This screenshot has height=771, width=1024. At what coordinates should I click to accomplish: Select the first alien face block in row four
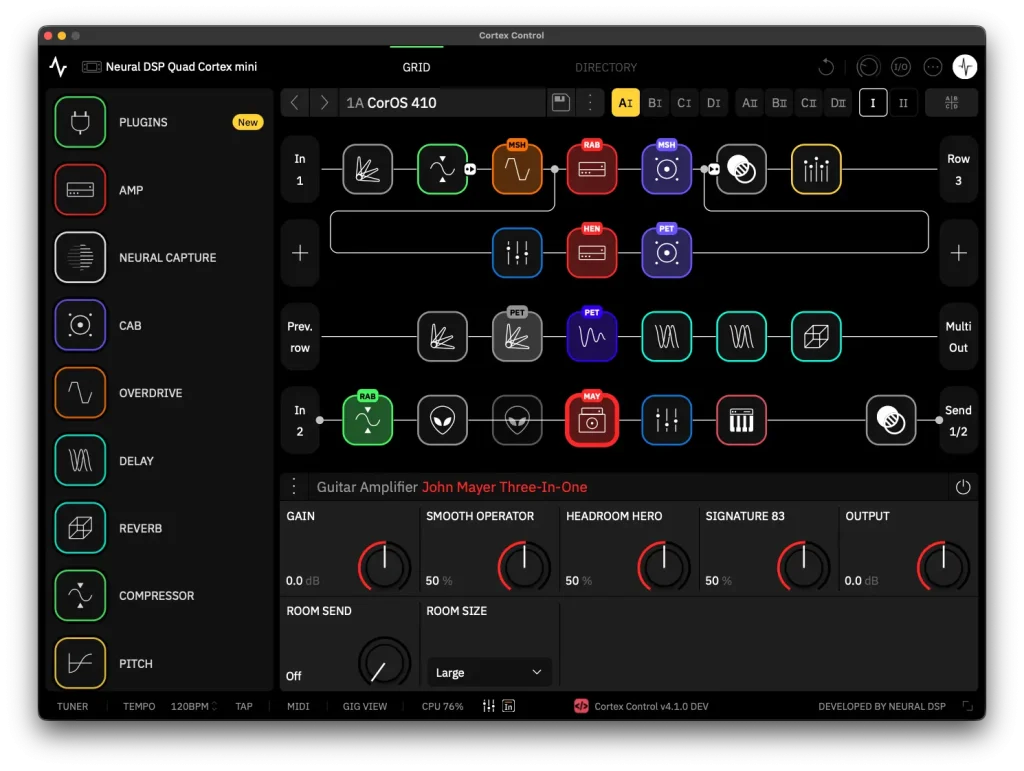coord(443,420)
